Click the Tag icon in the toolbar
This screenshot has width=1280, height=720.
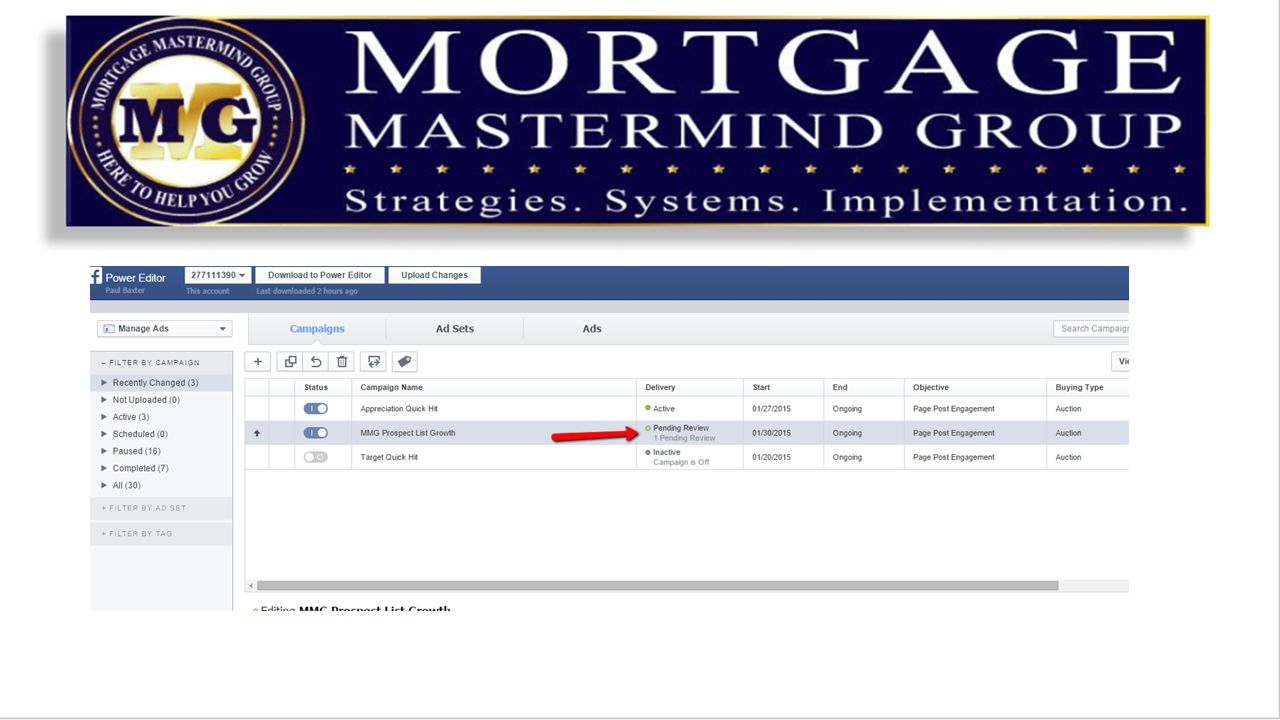(404, 362)
